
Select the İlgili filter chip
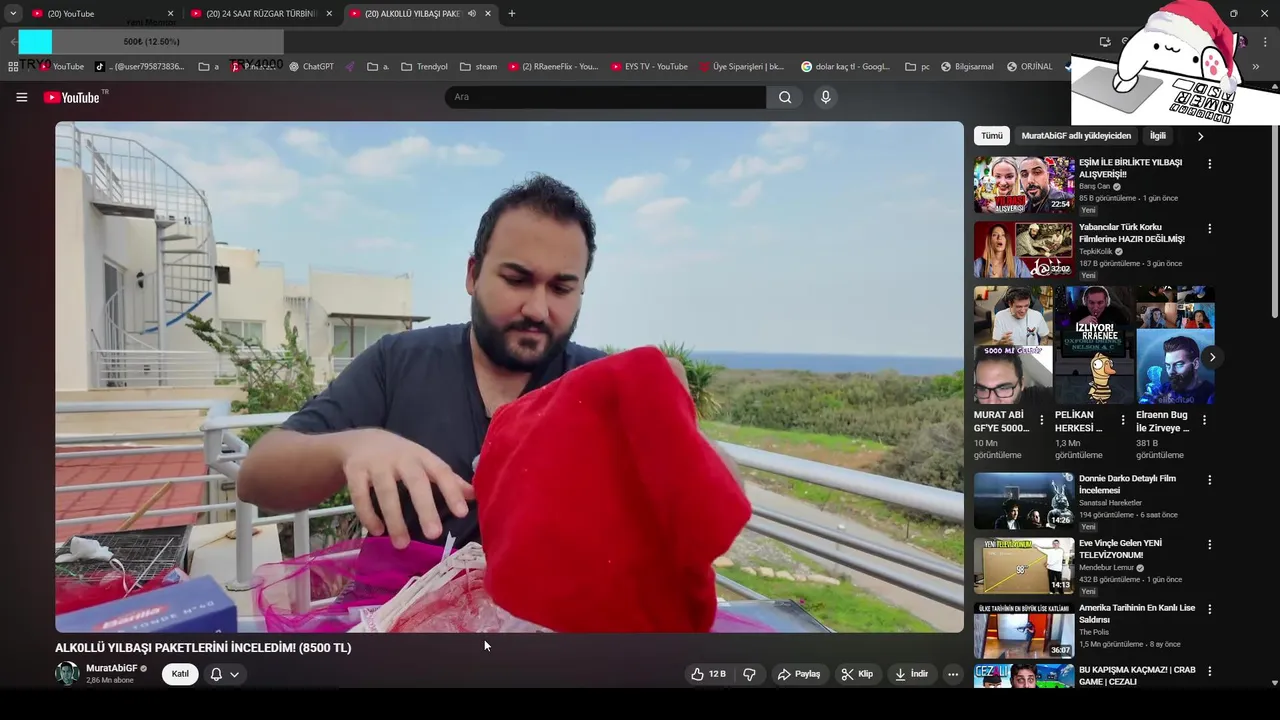point(1157,136)
